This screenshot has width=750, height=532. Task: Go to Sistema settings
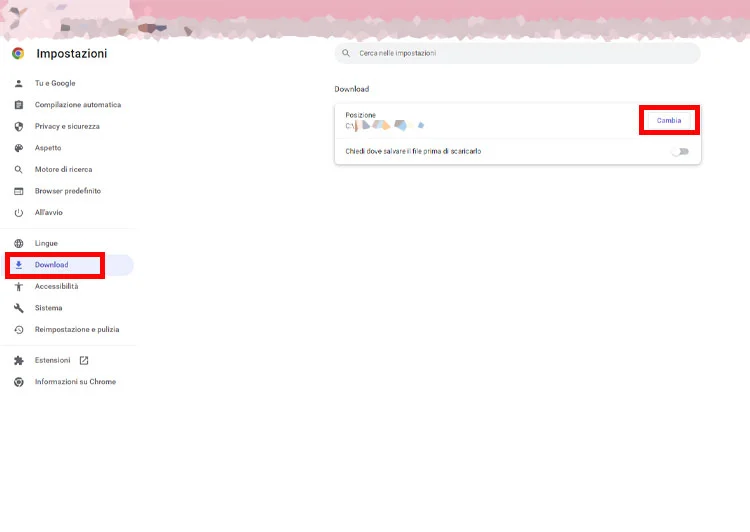pos(48,308)
